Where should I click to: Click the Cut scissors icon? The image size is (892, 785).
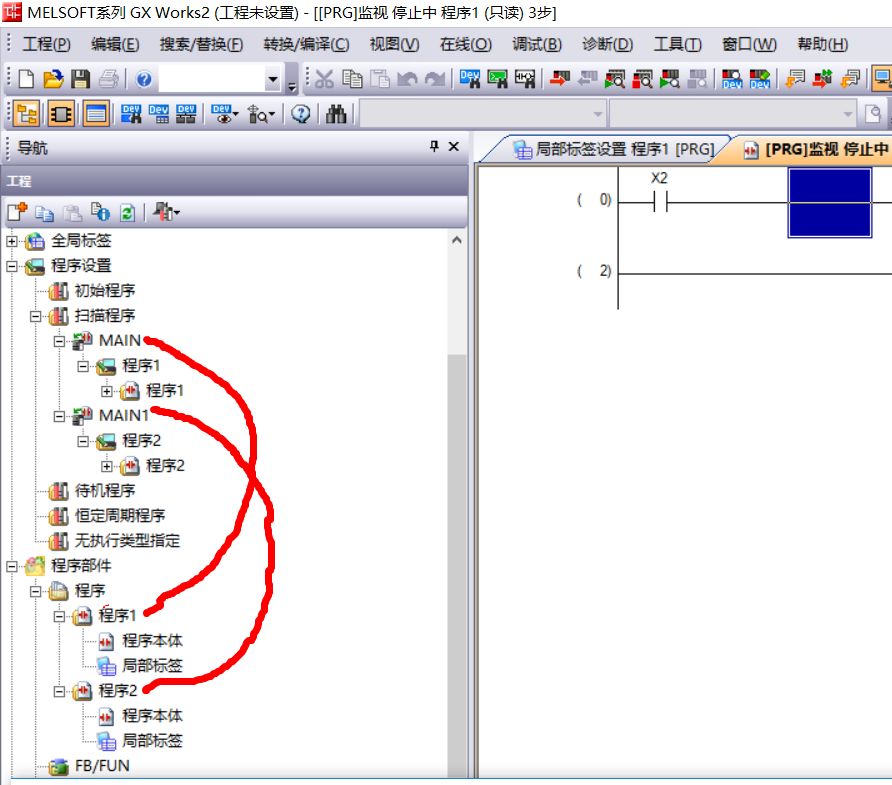pyautogui.click(x=325, y=79)
